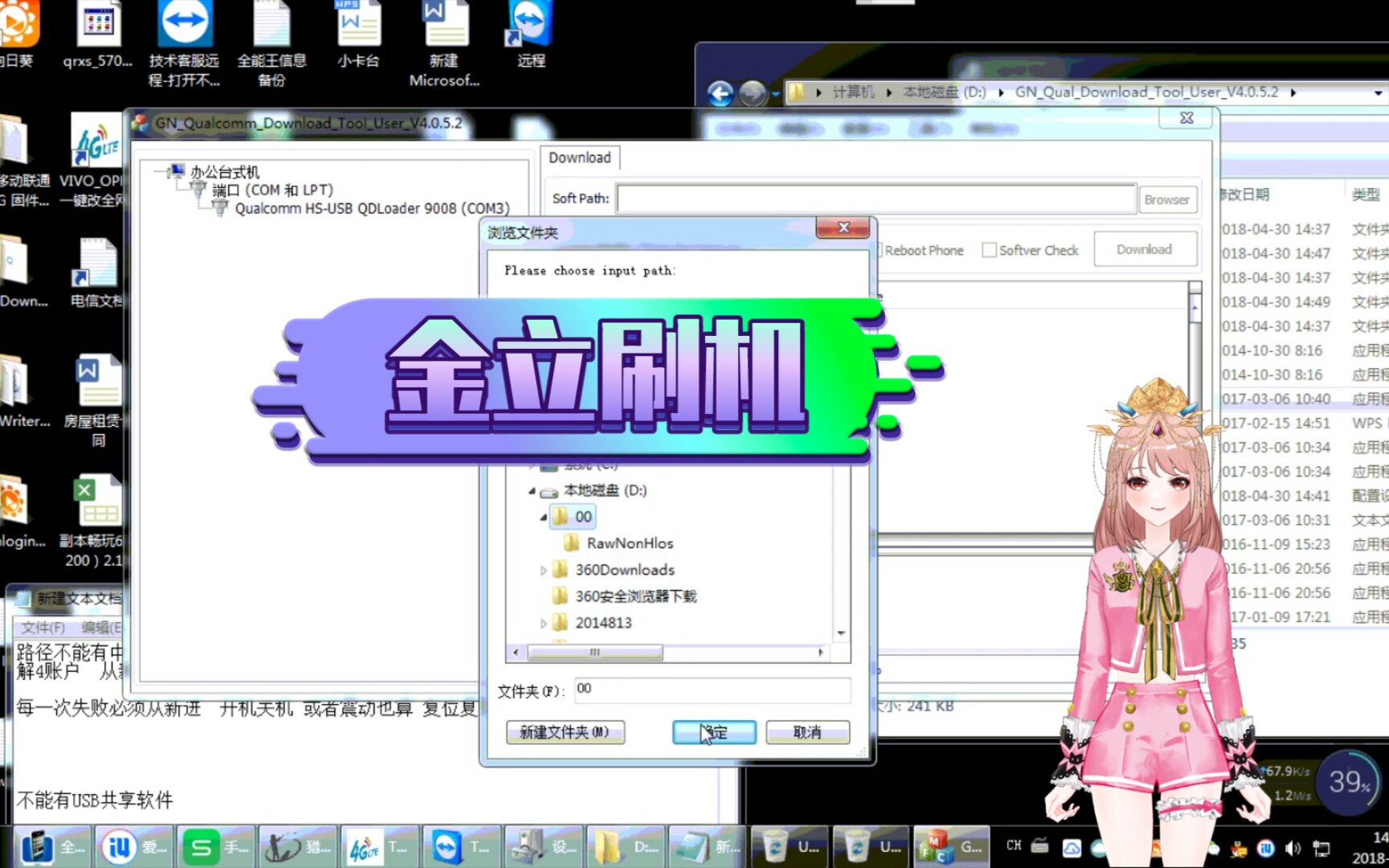
Task: Select Qualcomm HS-USB QDLoader 9008 (COM3) device
Action: [x=372, y=209]
